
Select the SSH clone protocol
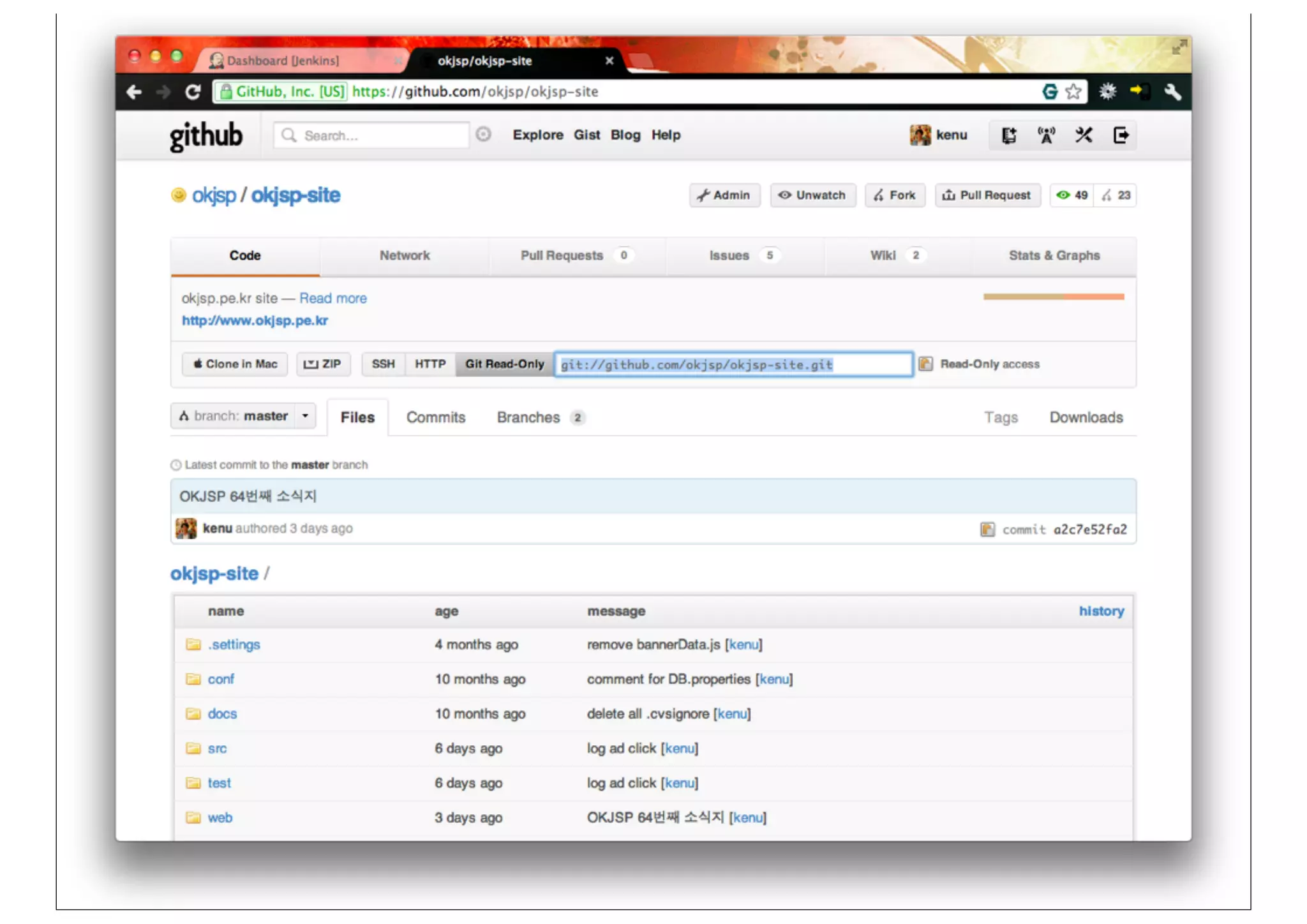tap(383, 364)
